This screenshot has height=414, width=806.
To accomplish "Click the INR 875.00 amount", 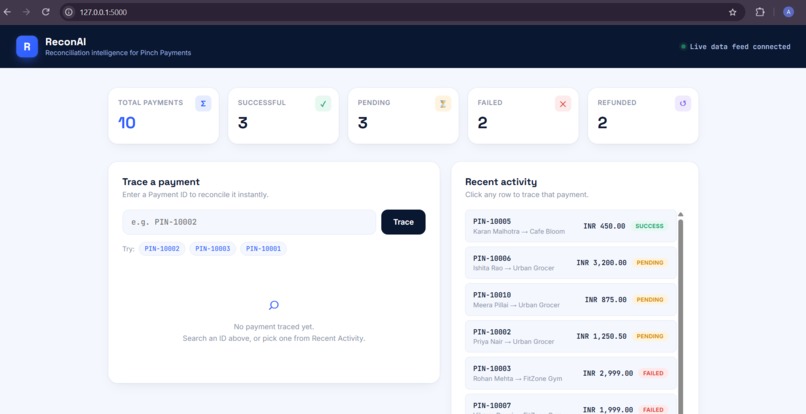I will (x=606, y=299).
